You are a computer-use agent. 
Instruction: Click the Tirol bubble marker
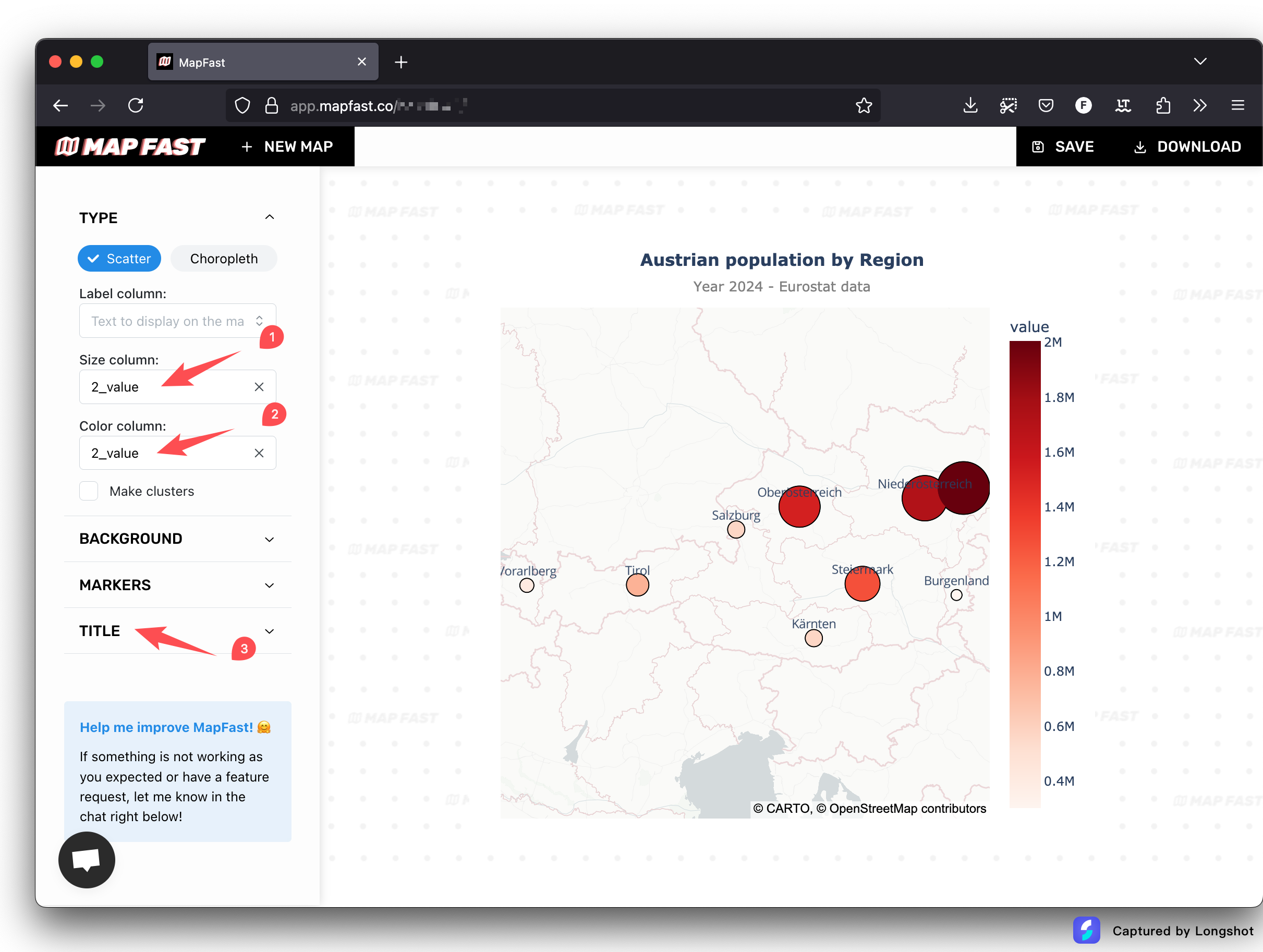pyautogui.click(x=637, y=584)
